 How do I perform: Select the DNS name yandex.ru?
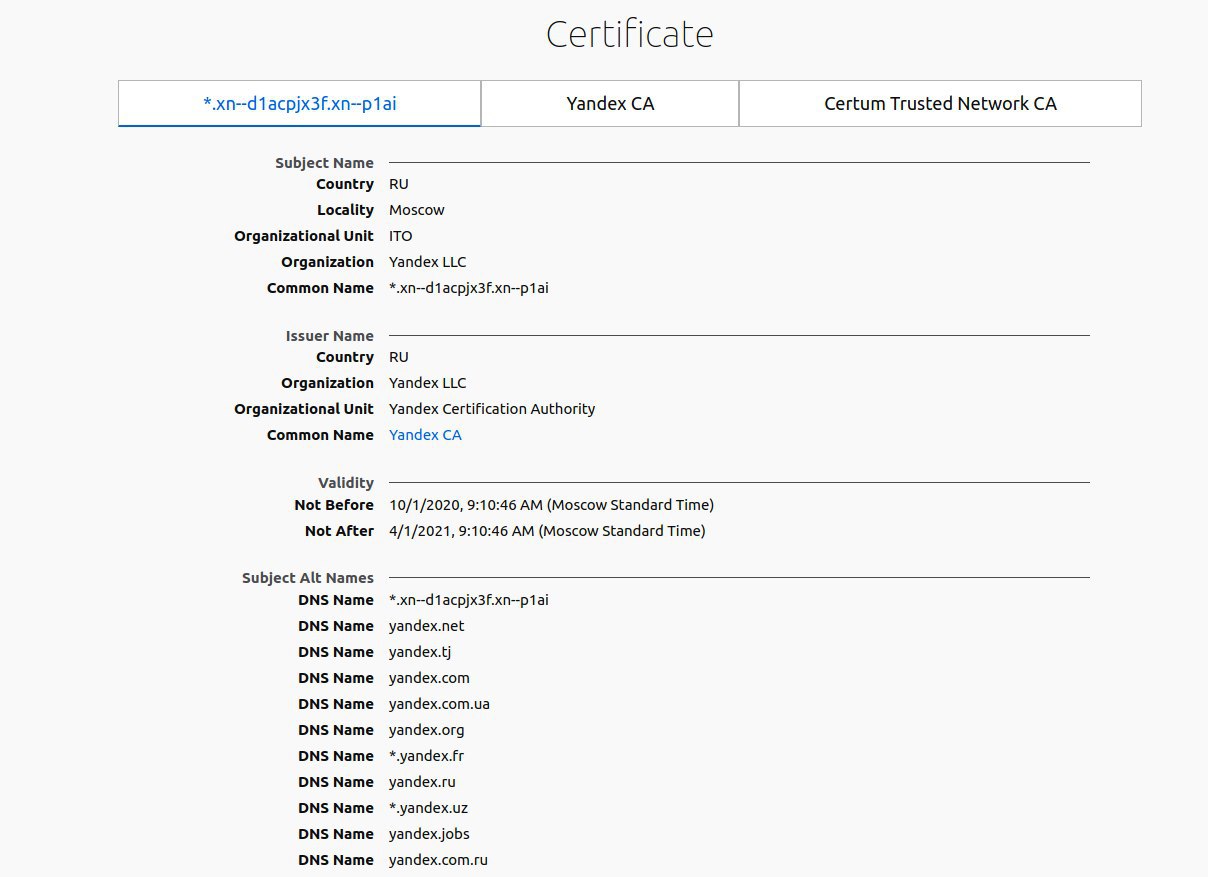422,782
